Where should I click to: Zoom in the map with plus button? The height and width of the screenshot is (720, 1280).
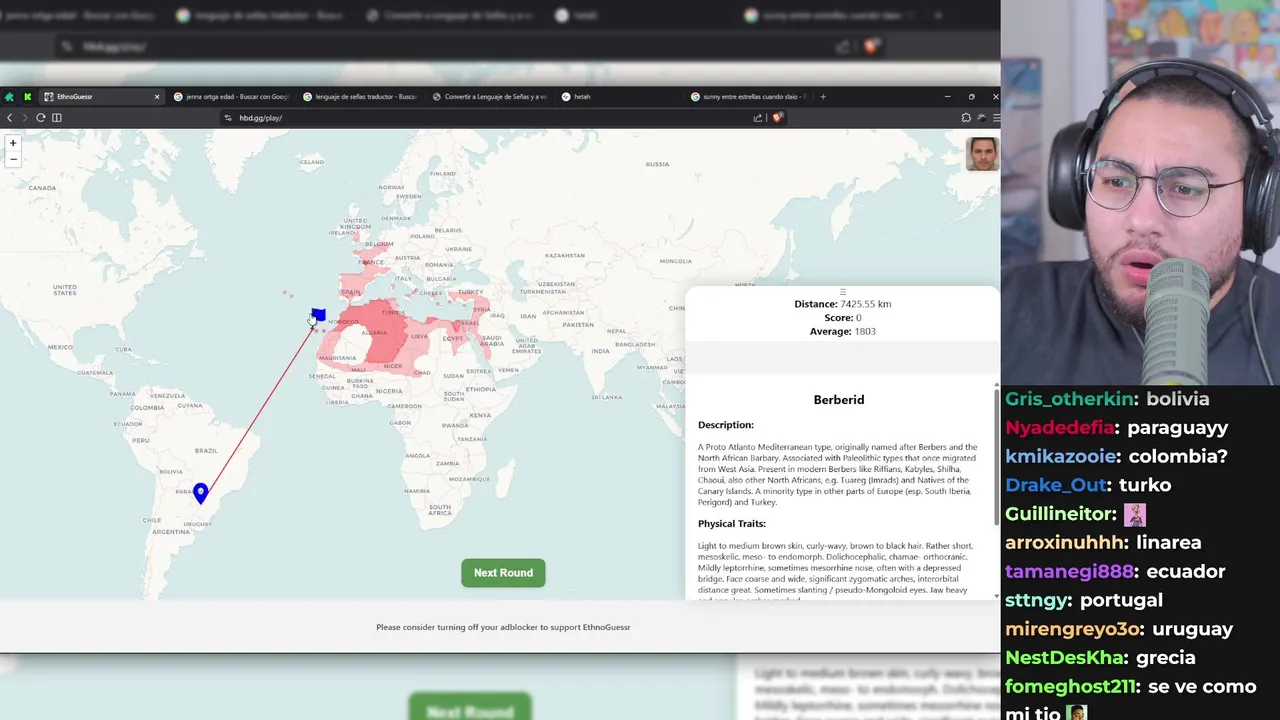[x=13, y=143]
